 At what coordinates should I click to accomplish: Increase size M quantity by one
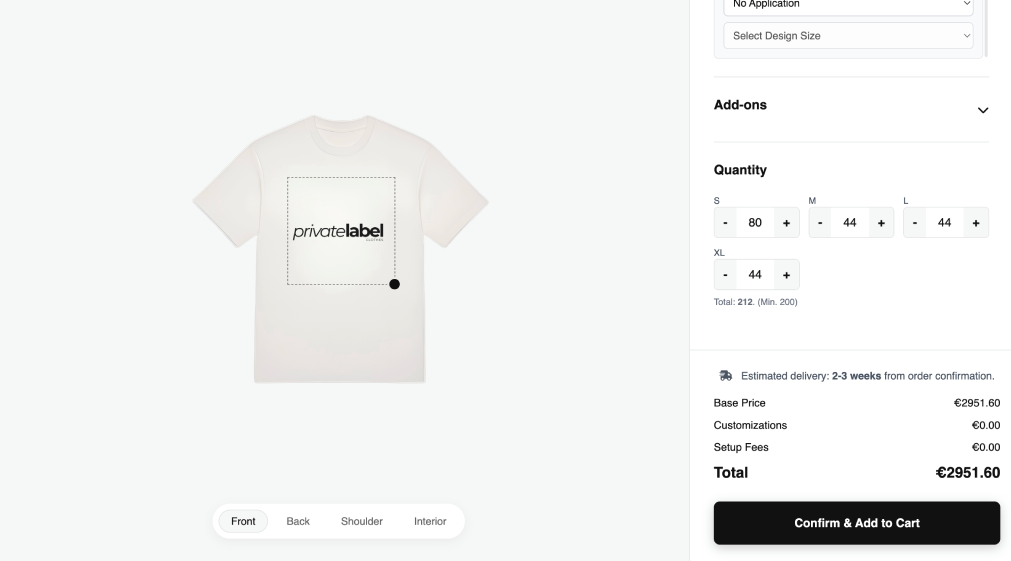click(x=880, y=223)
